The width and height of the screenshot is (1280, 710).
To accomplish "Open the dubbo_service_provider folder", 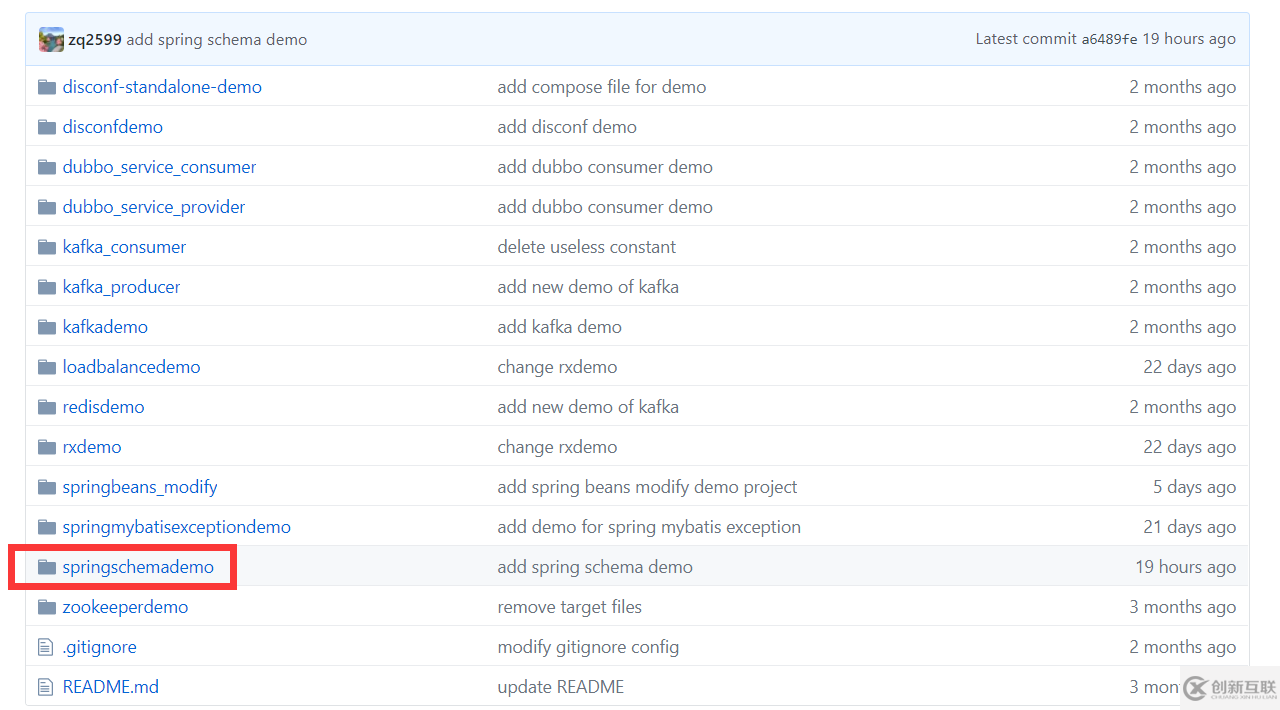I will [x=154, y=207].
